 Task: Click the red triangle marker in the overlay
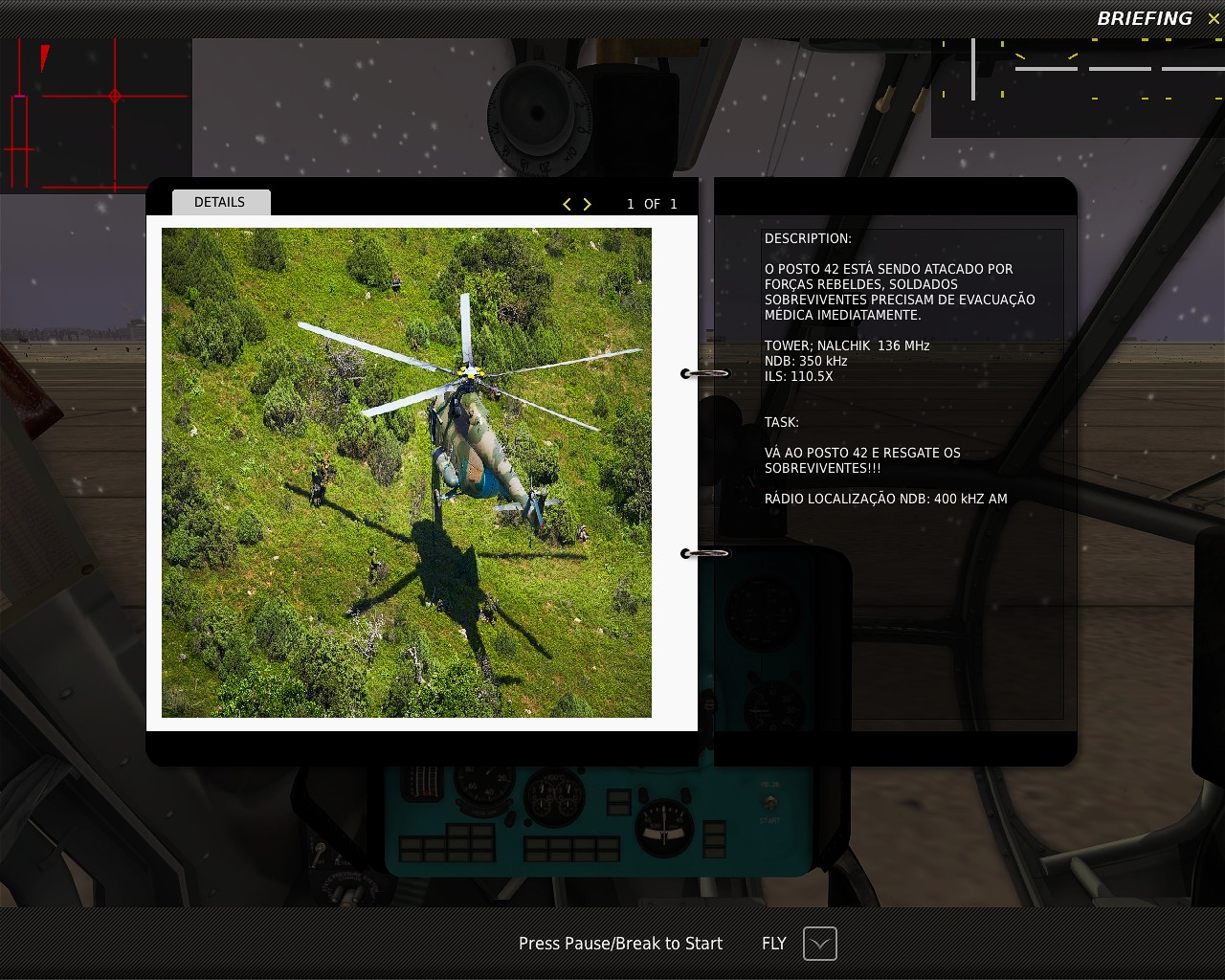click(44, 57)
